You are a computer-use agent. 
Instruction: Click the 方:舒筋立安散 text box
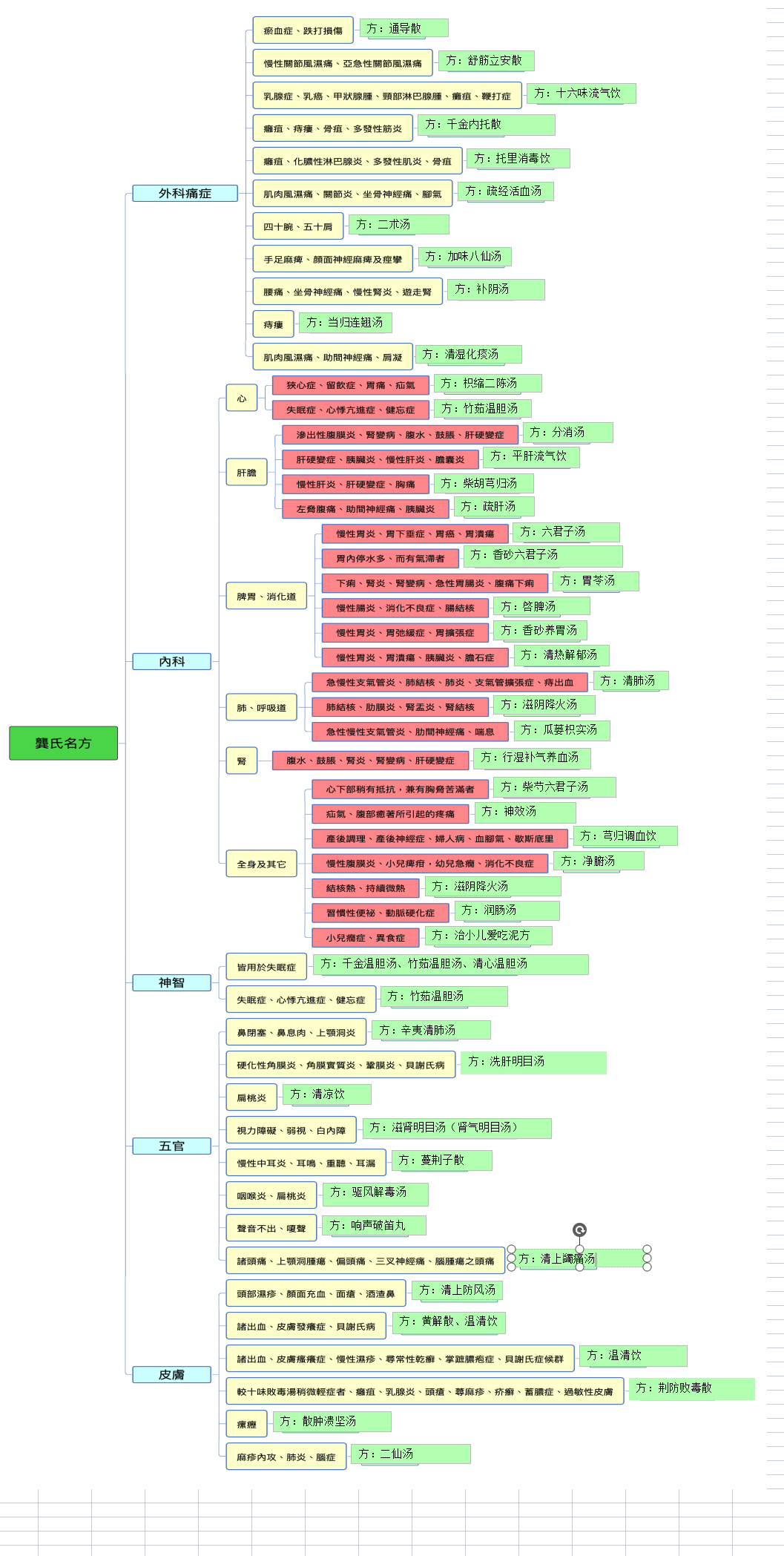[x=487, y=61]
